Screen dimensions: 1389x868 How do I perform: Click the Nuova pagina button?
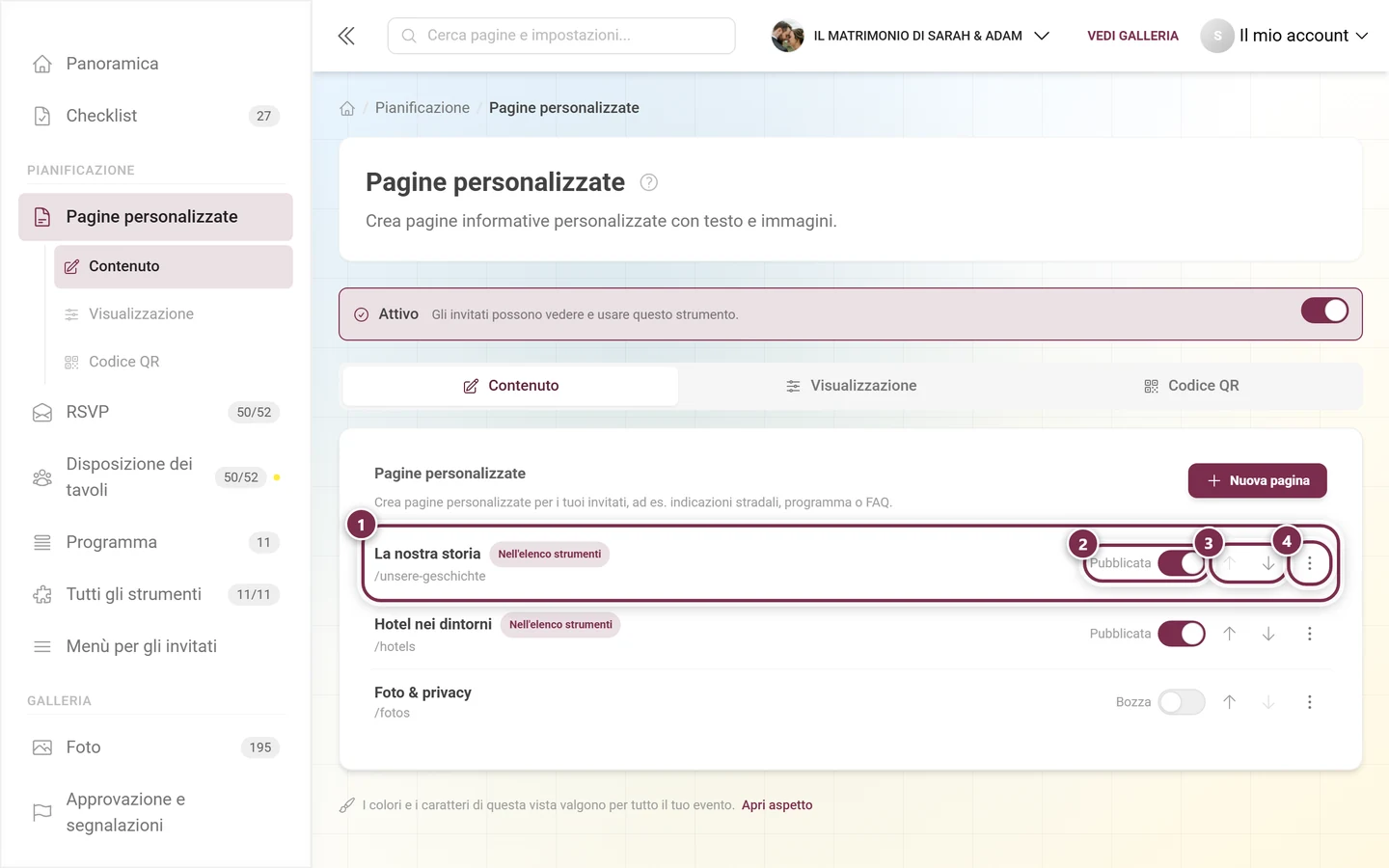click(x=1257, y=480)
